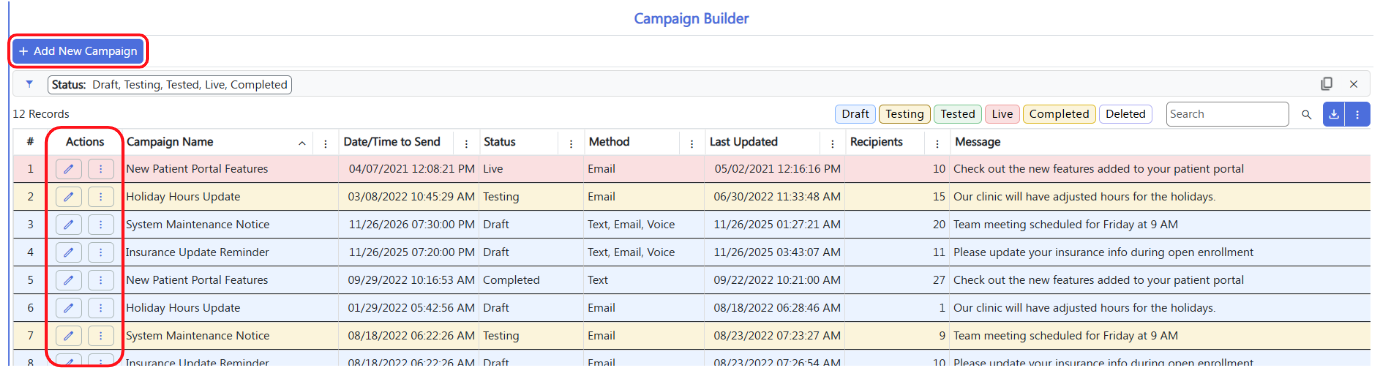Viewport: 1377px width, 378px height.
Task: Edit the row 6 Holiday Hours Update
Action: (x=69, y=308)
